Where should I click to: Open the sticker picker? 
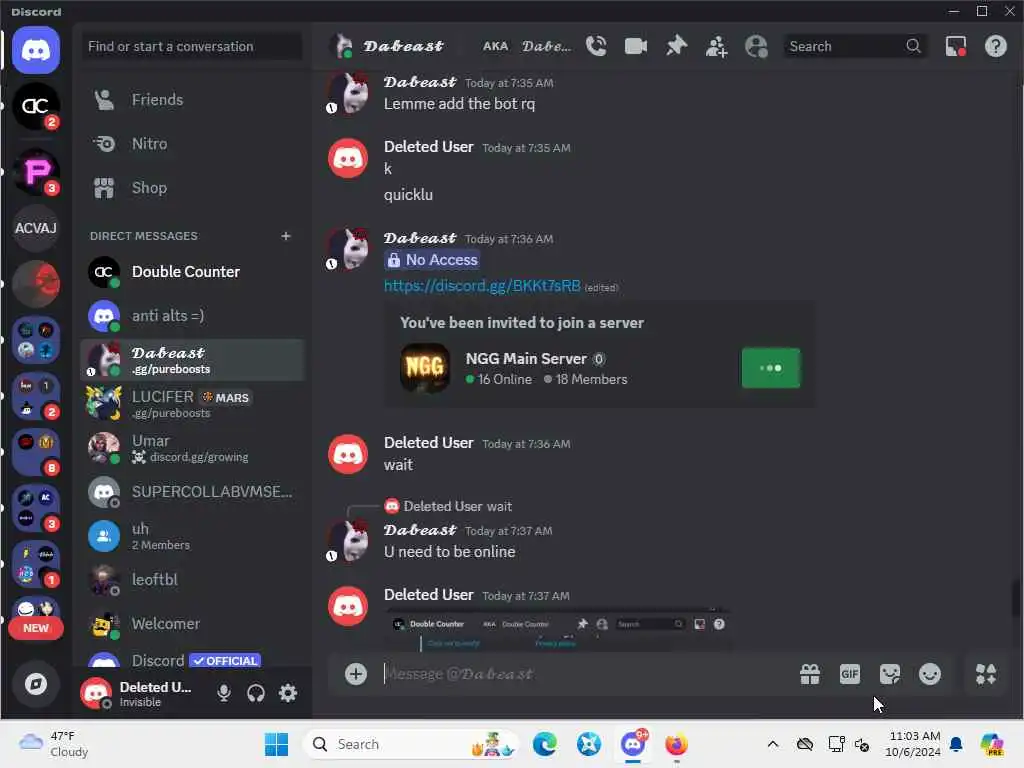pos(889,673)
